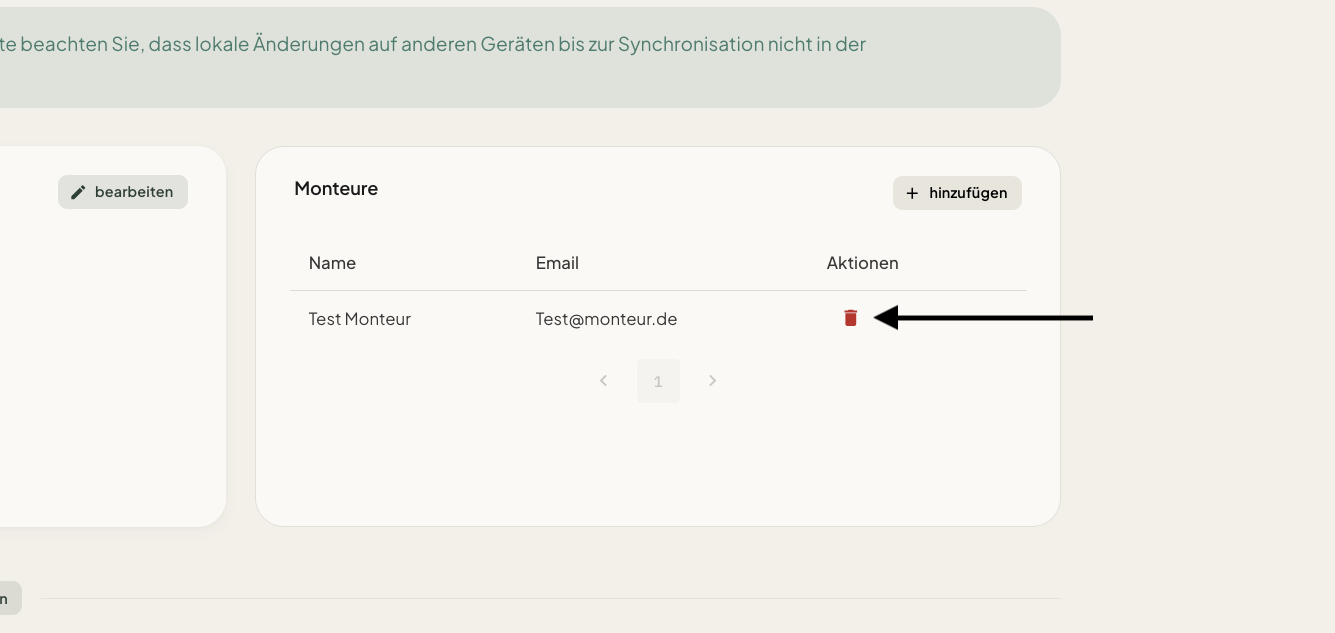1335x633 pixels.
Task: Add a Monteur via the hinzufügen button
Action: tap(957, 193)
